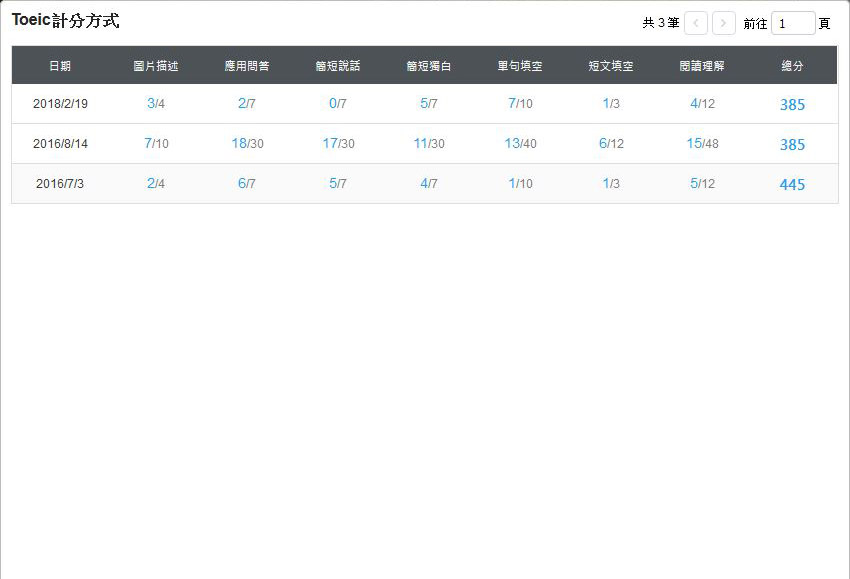This screenshot has width=850, height=579.
Task: Click the 5/7 score in 2018/2/19 row
Action: point(429,104)
